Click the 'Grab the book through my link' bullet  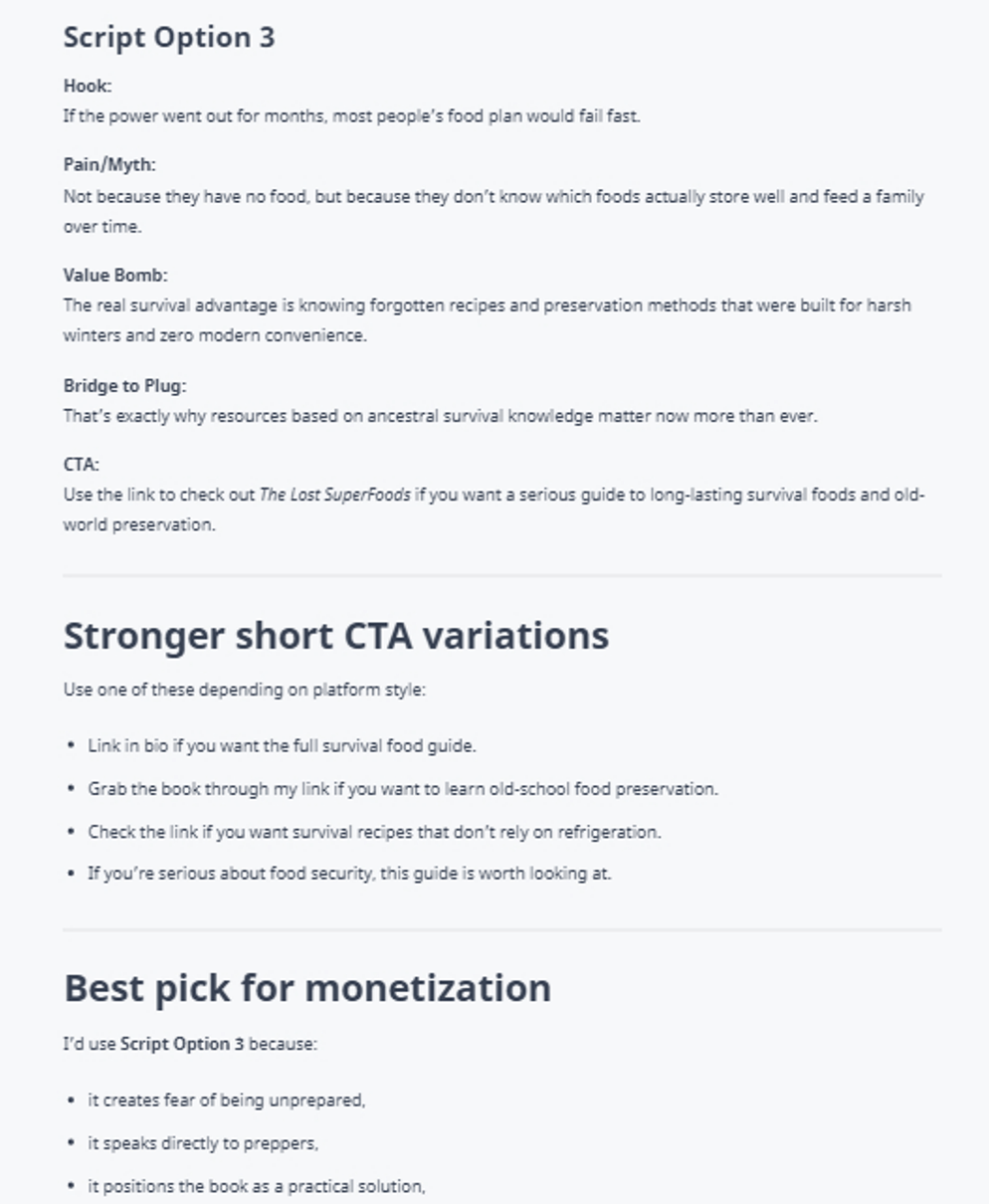402,789
